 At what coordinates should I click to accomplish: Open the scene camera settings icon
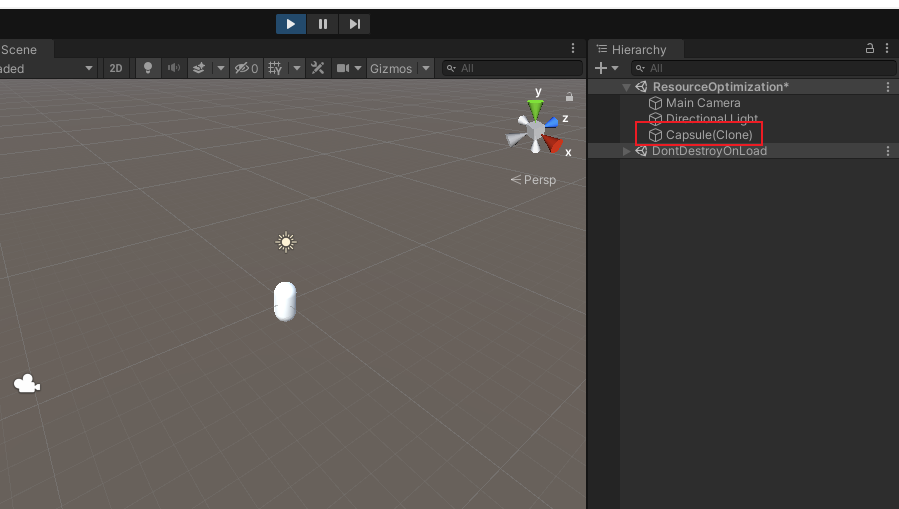pos(343,68)
